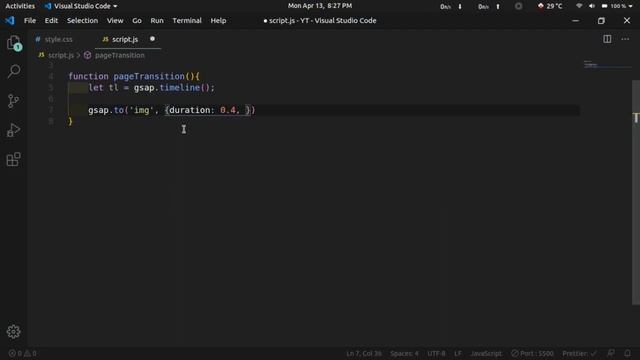This screenshot has width=640, height=360.
Task: Click the VS Code logo icon
Action: coord(10,20)
